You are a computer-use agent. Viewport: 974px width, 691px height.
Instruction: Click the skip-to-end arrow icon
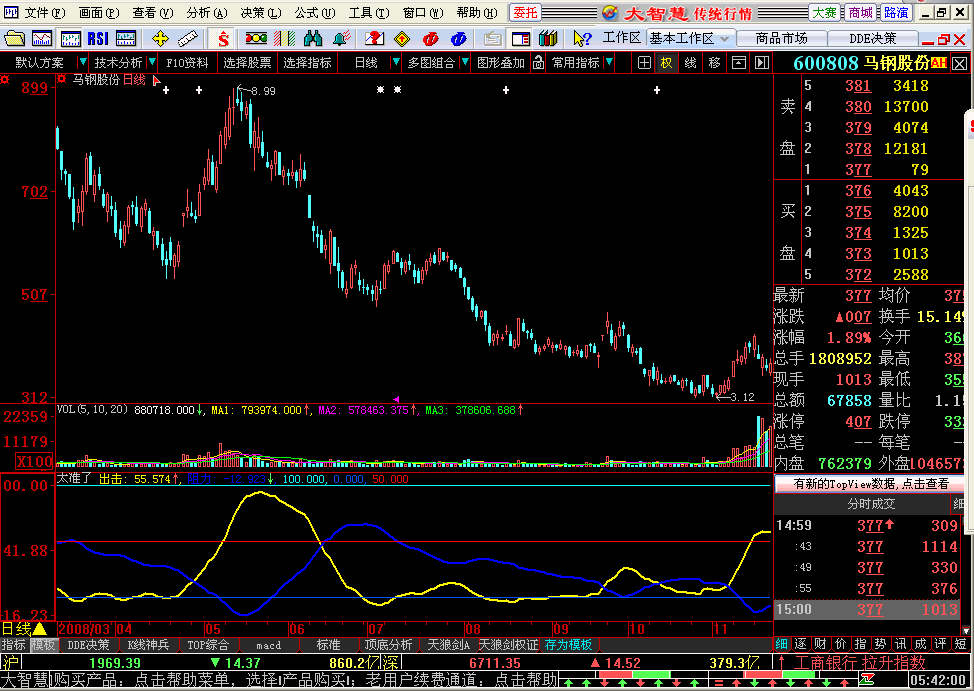click(762, 63)
